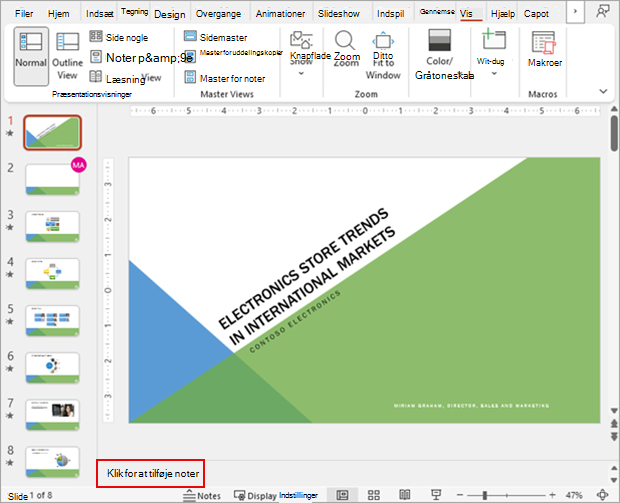Click the scroll up arrow beside the slide
Screen dimensions: 620x503
coord(614,108)
